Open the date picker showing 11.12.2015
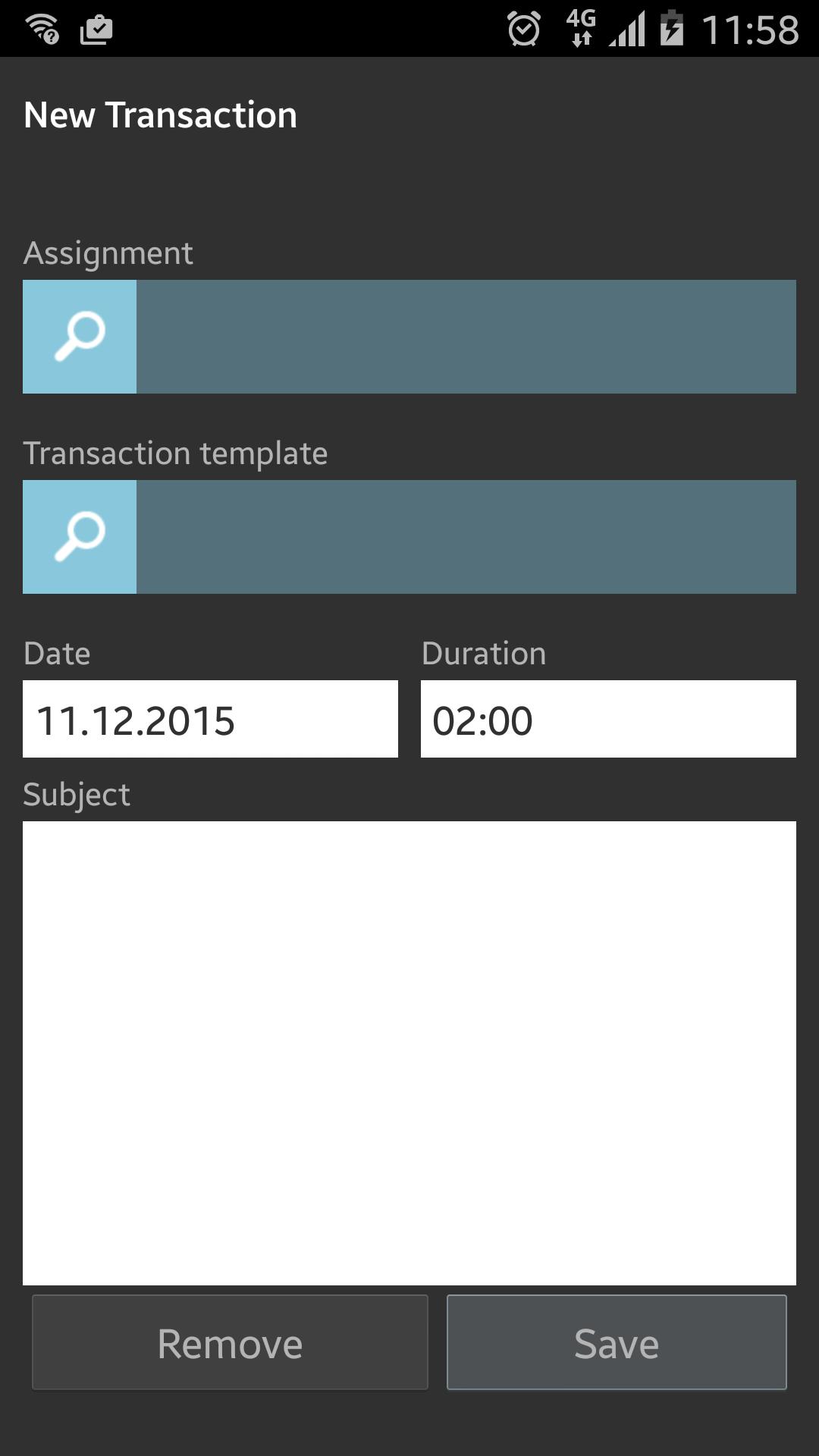The width and height of the screenshot is (819, 1456). 210,719
